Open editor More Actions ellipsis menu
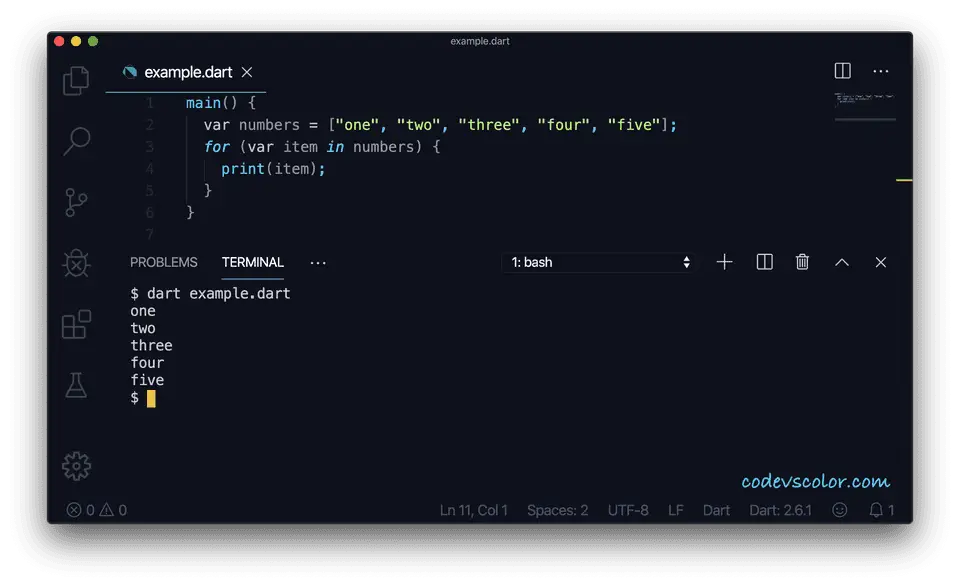This screenshot has width=960, height=586. pyautogui.click(x=880, y=72)
